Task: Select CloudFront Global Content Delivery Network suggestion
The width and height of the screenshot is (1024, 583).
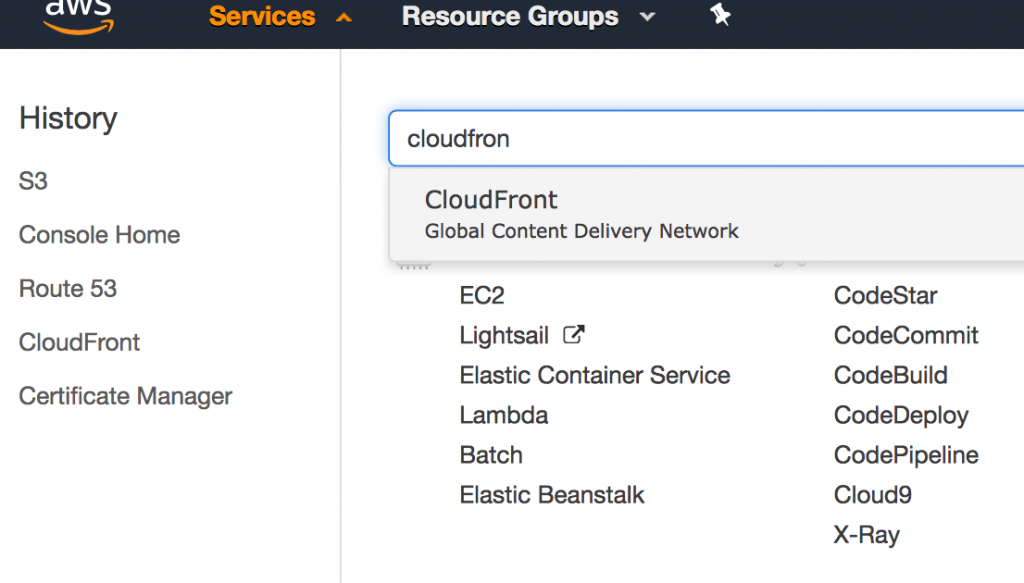Action: tap(707, 214)
